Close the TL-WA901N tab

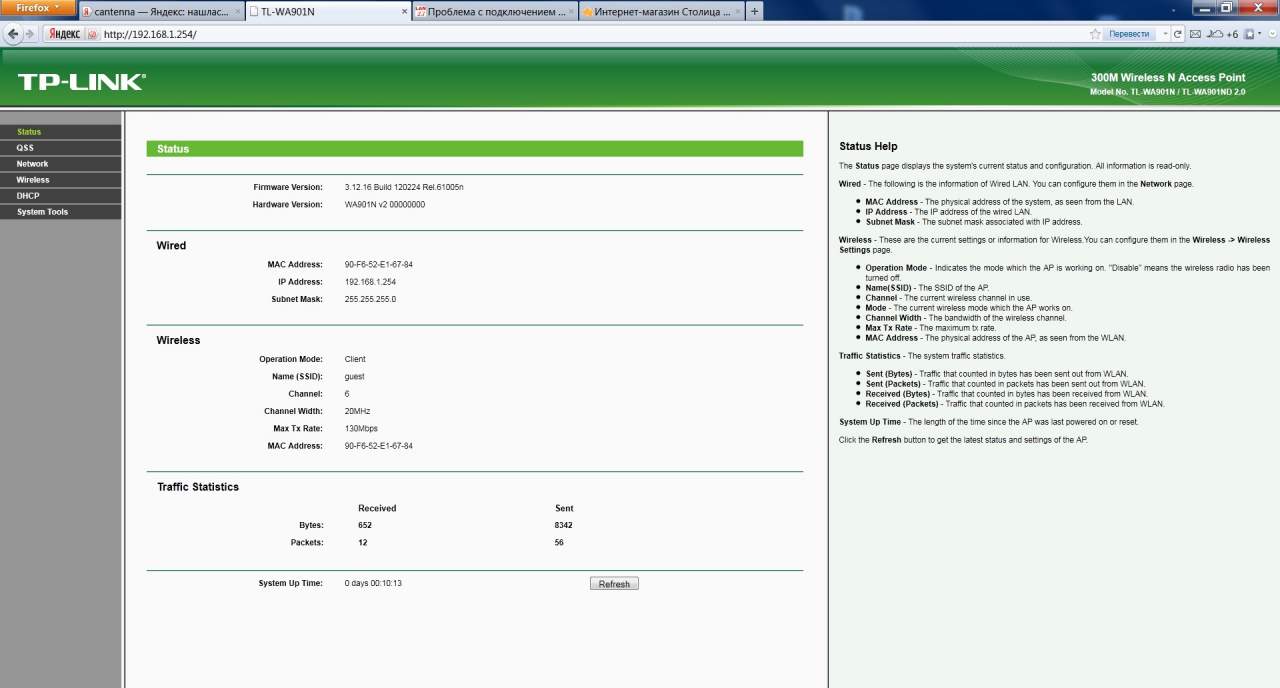pos(403,11)
